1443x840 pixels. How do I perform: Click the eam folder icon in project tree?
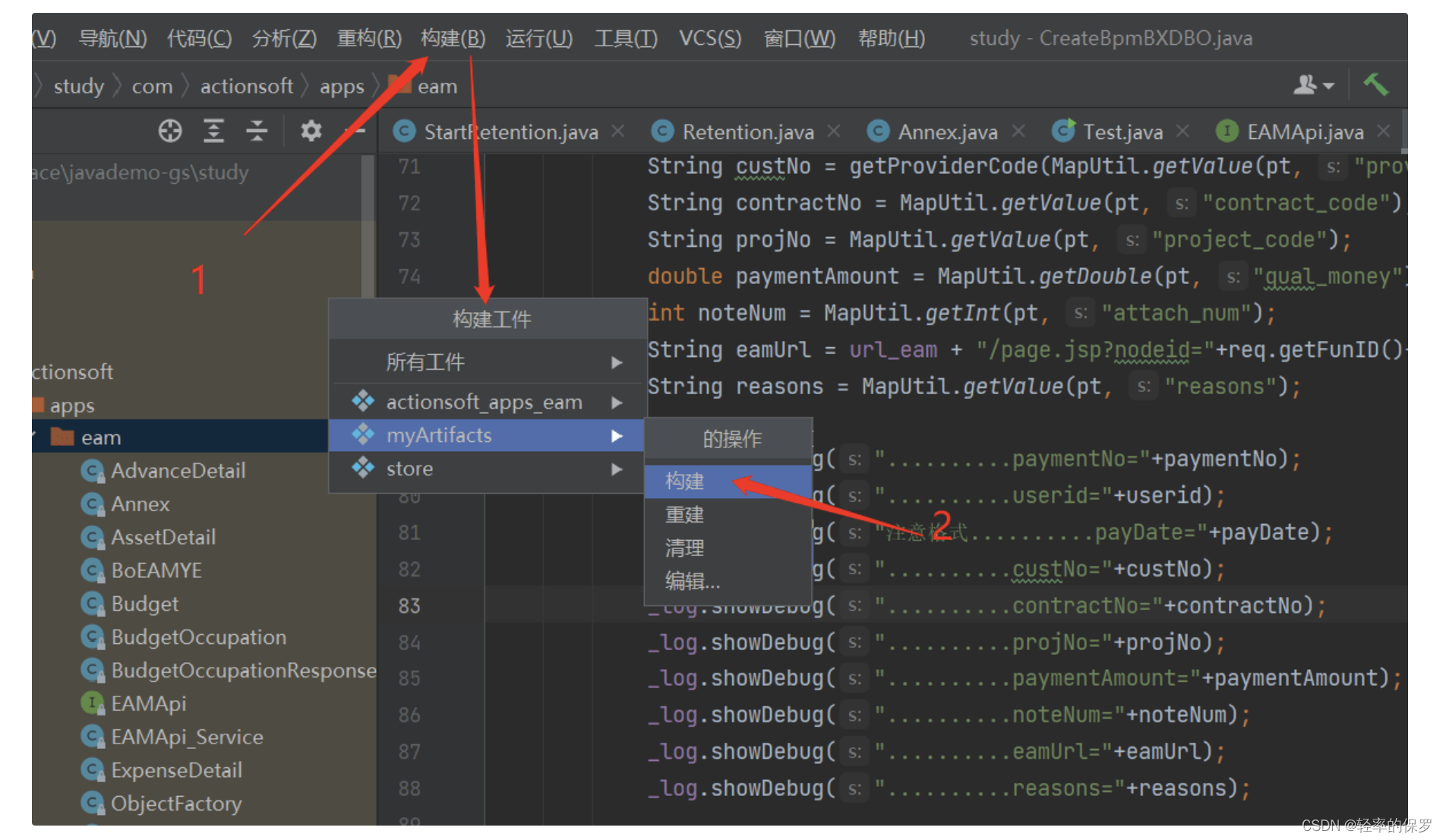coord(62,437)
